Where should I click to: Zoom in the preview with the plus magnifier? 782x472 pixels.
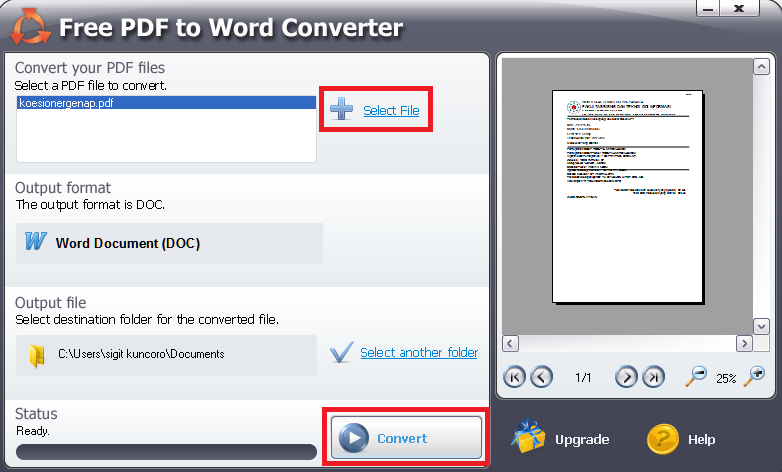pos(754,376)
